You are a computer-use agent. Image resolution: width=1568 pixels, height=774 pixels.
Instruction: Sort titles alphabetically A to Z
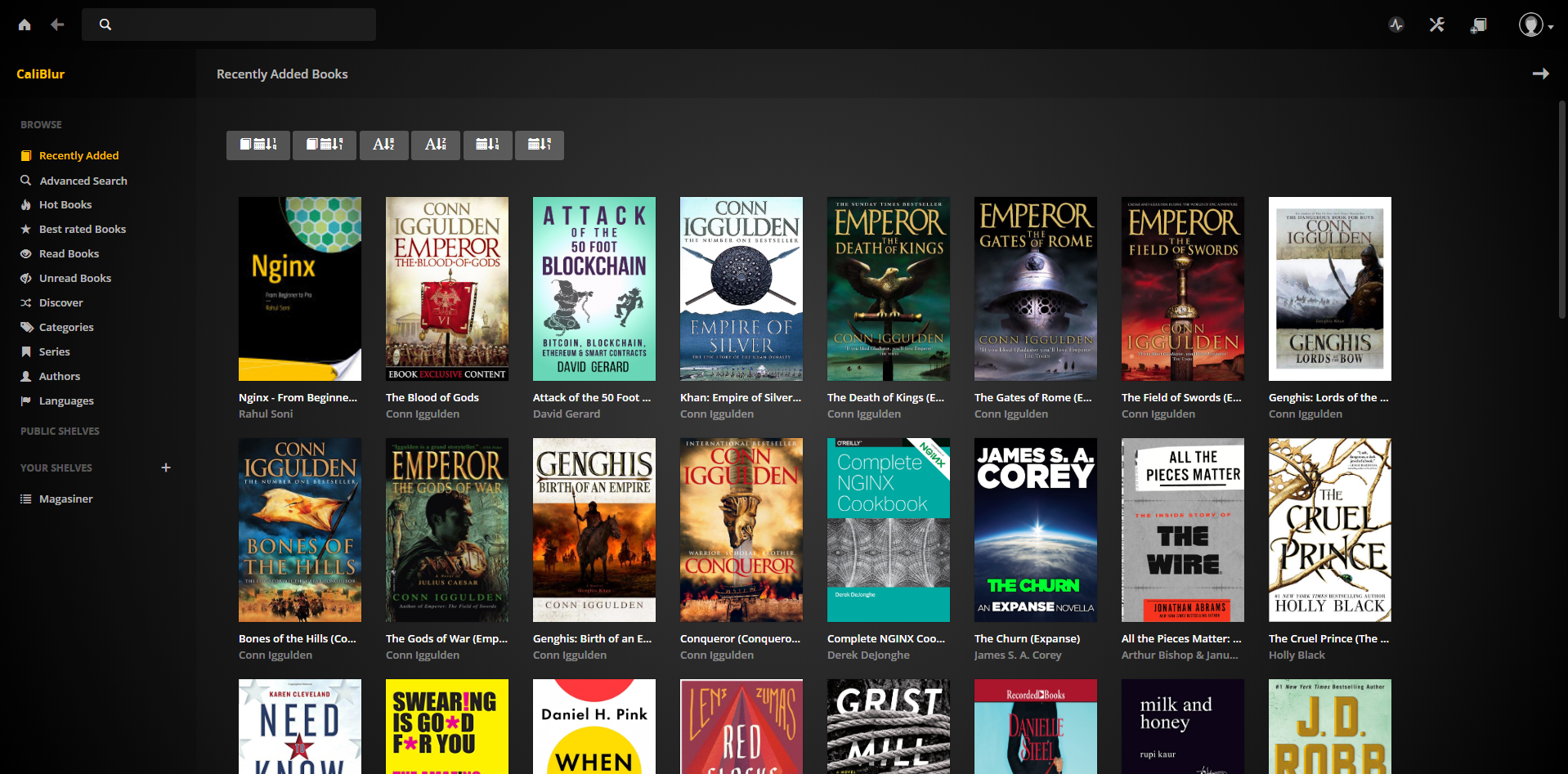[383, 145]
